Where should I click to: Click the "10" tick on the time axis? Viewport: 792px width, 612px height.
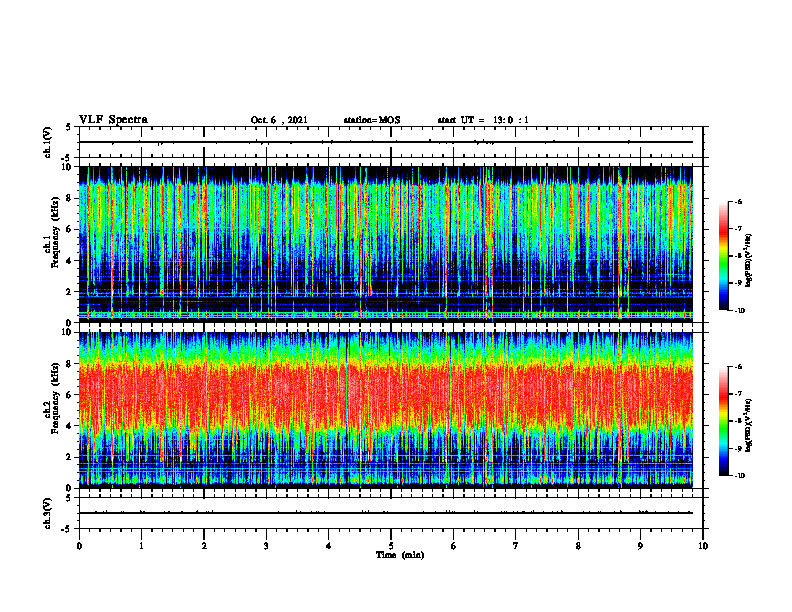(x=703, y=546)
